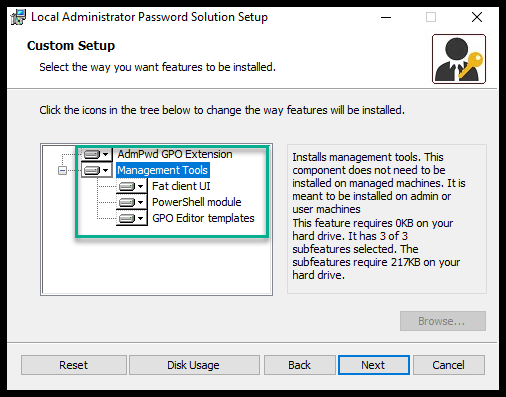Open PowerShell module install-state dropdown icon
506x397 pixels.
pyautogui.click(x=132, y=202)
